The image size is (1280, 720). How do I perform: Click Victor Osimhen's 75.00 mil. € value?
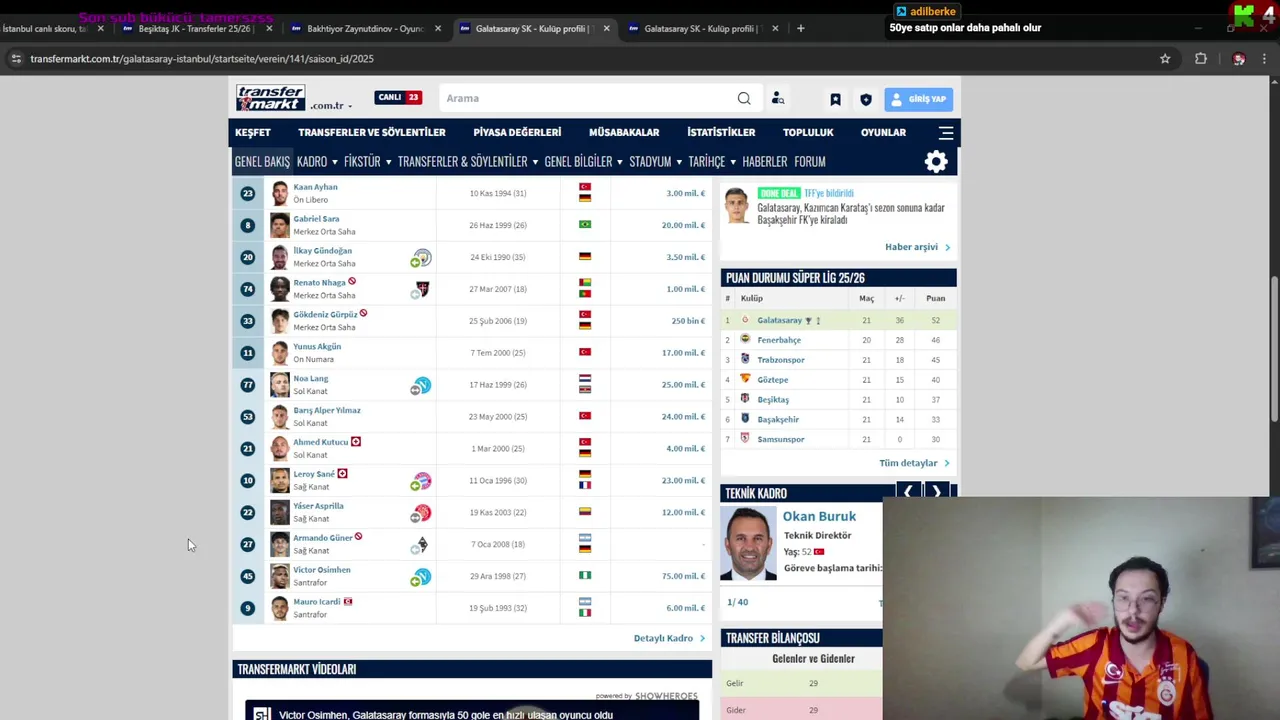pos(683,576)
